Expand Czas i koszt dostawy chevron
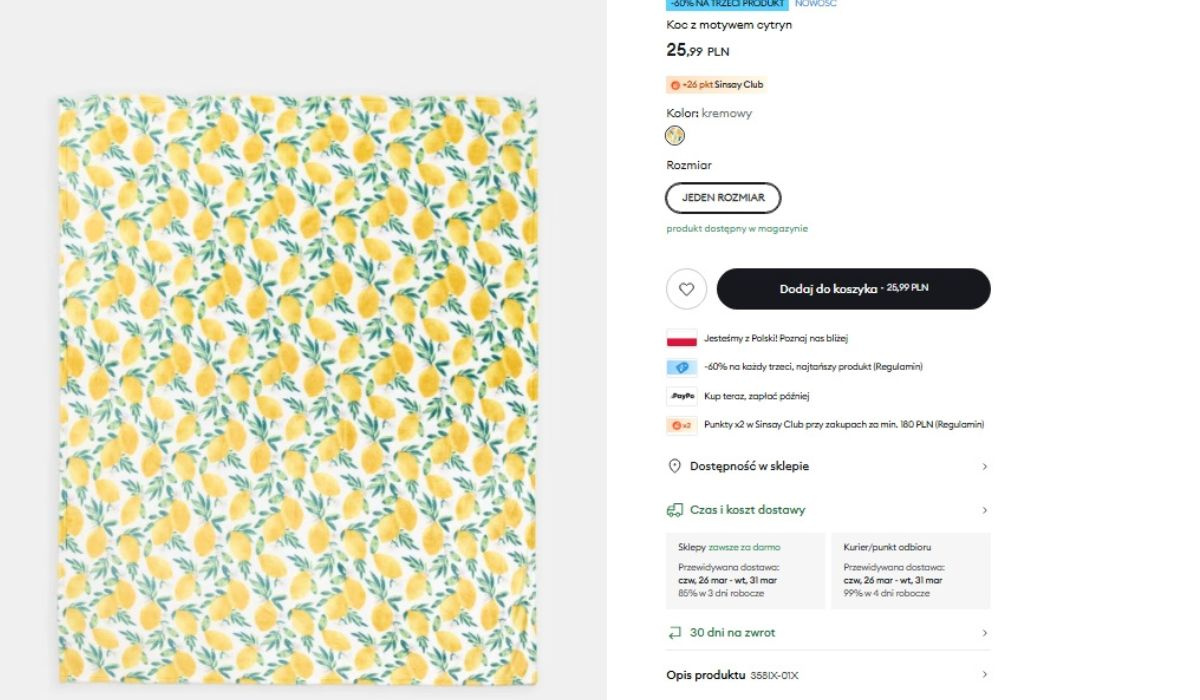The image size is (1200, 700). coord(984,510)
